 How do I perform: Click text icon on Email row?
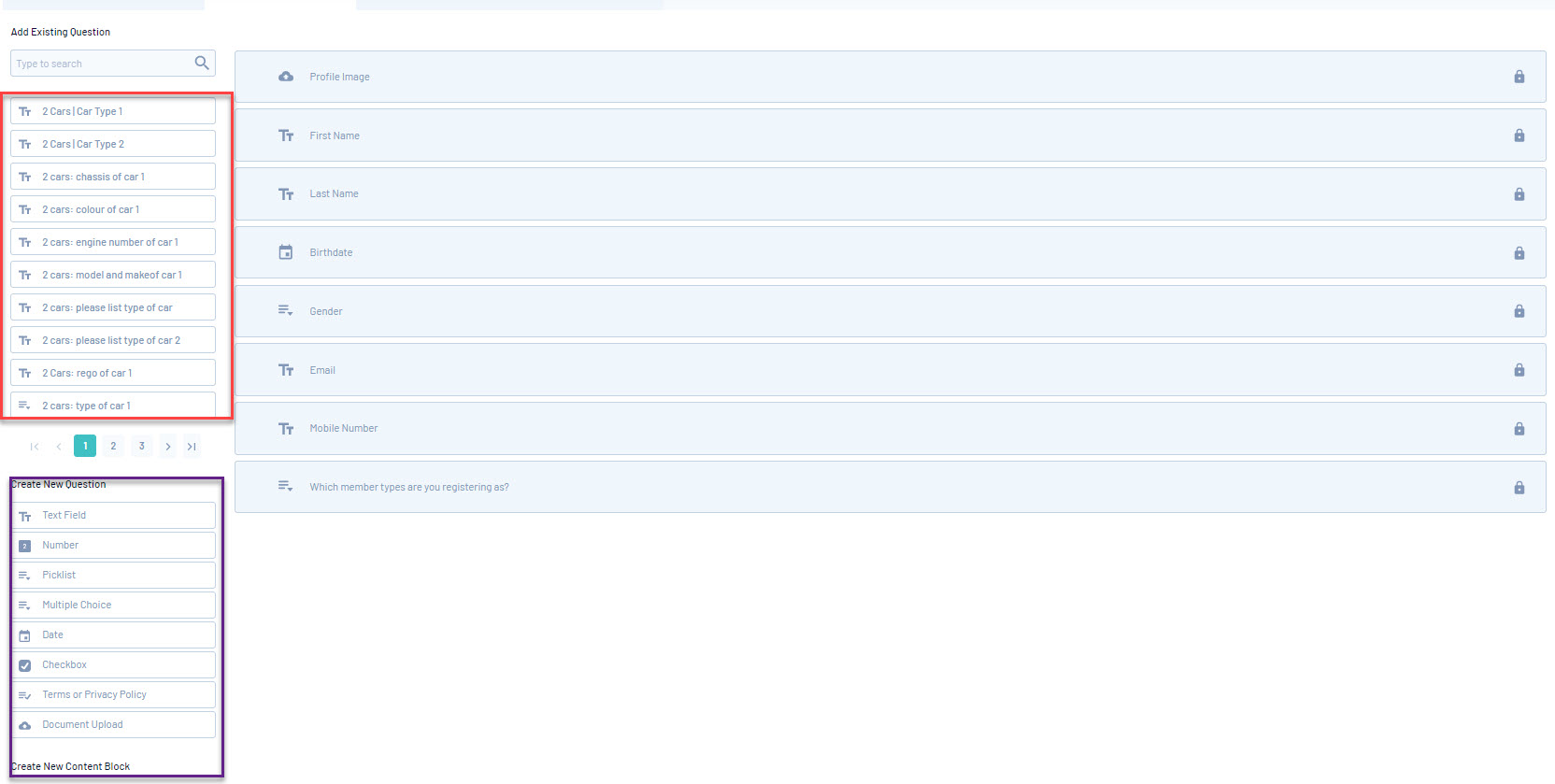pyautogui.click(x=286, y=370)
